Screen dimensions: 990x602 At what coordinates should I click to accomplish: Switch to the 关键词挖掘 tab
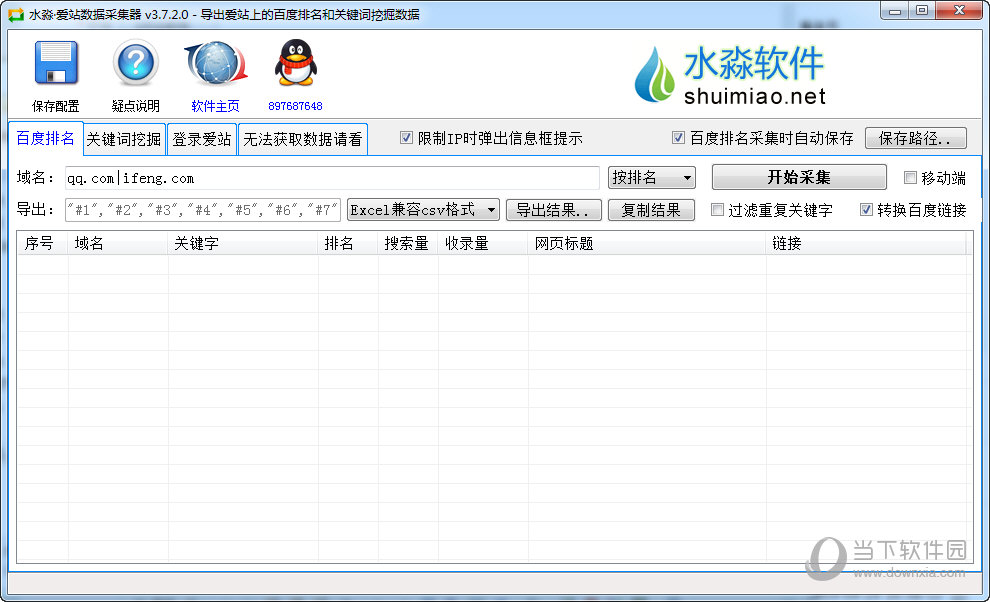124,139
